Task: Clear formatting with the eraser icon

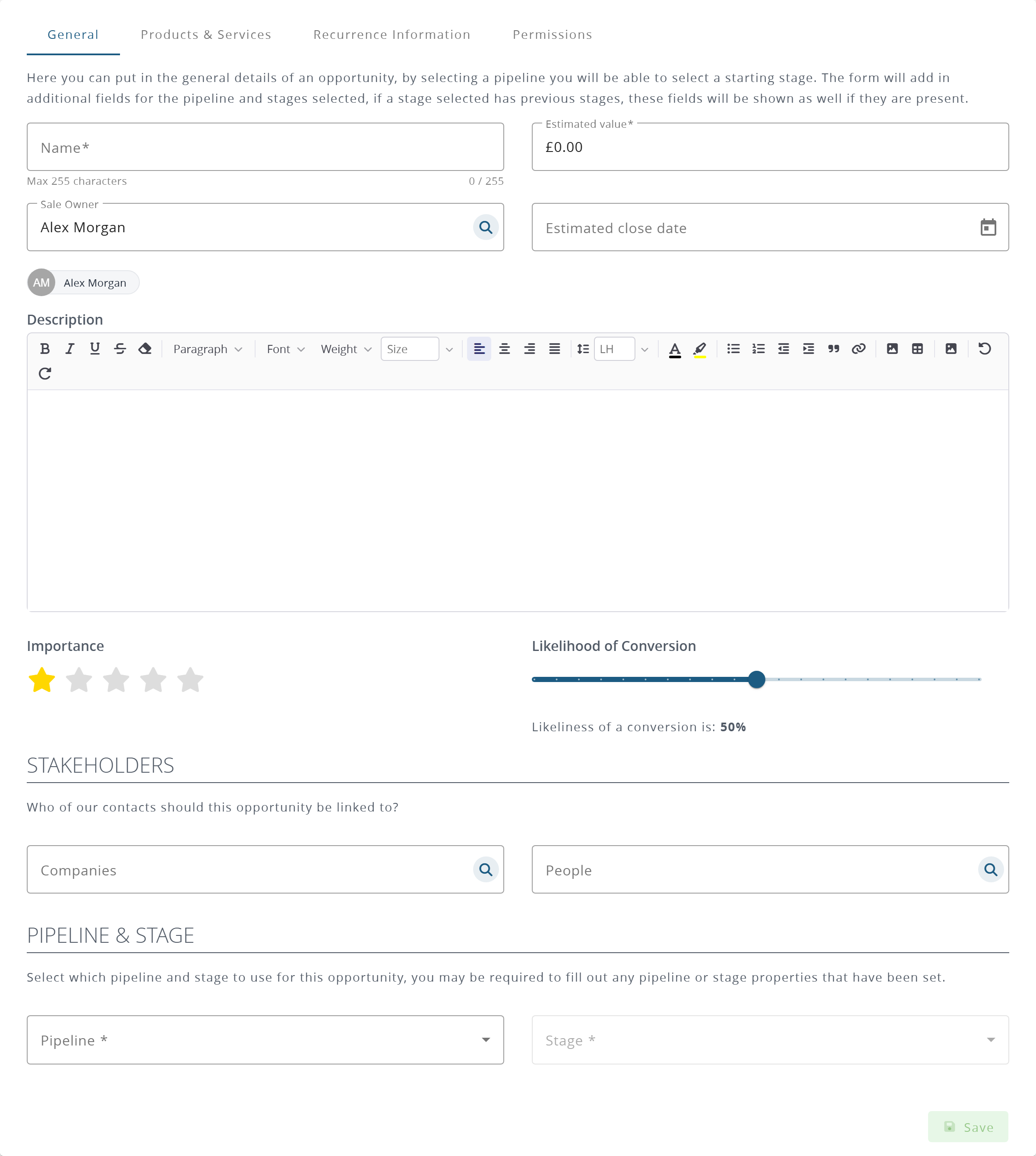Action: pyautogui.click(x=145, y=349)
